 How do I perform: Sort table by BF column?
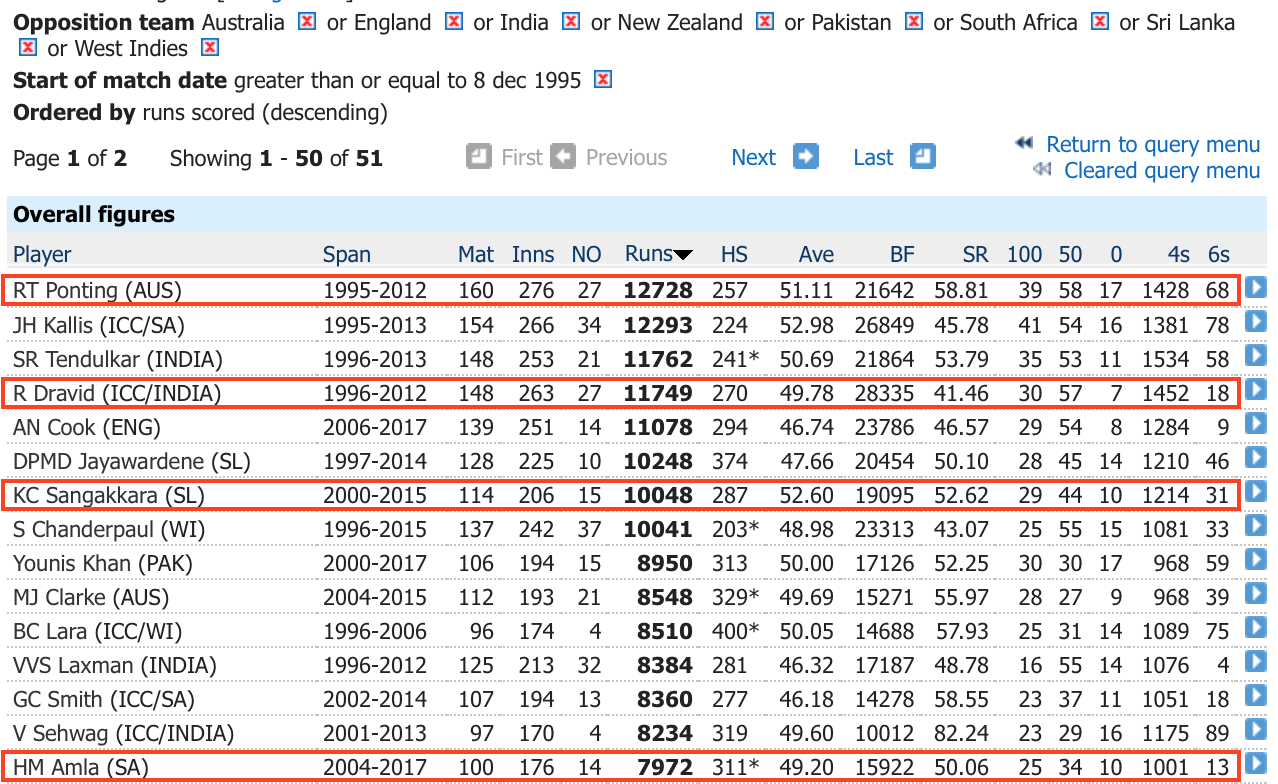pyautogui.click(x=902, y=254)
